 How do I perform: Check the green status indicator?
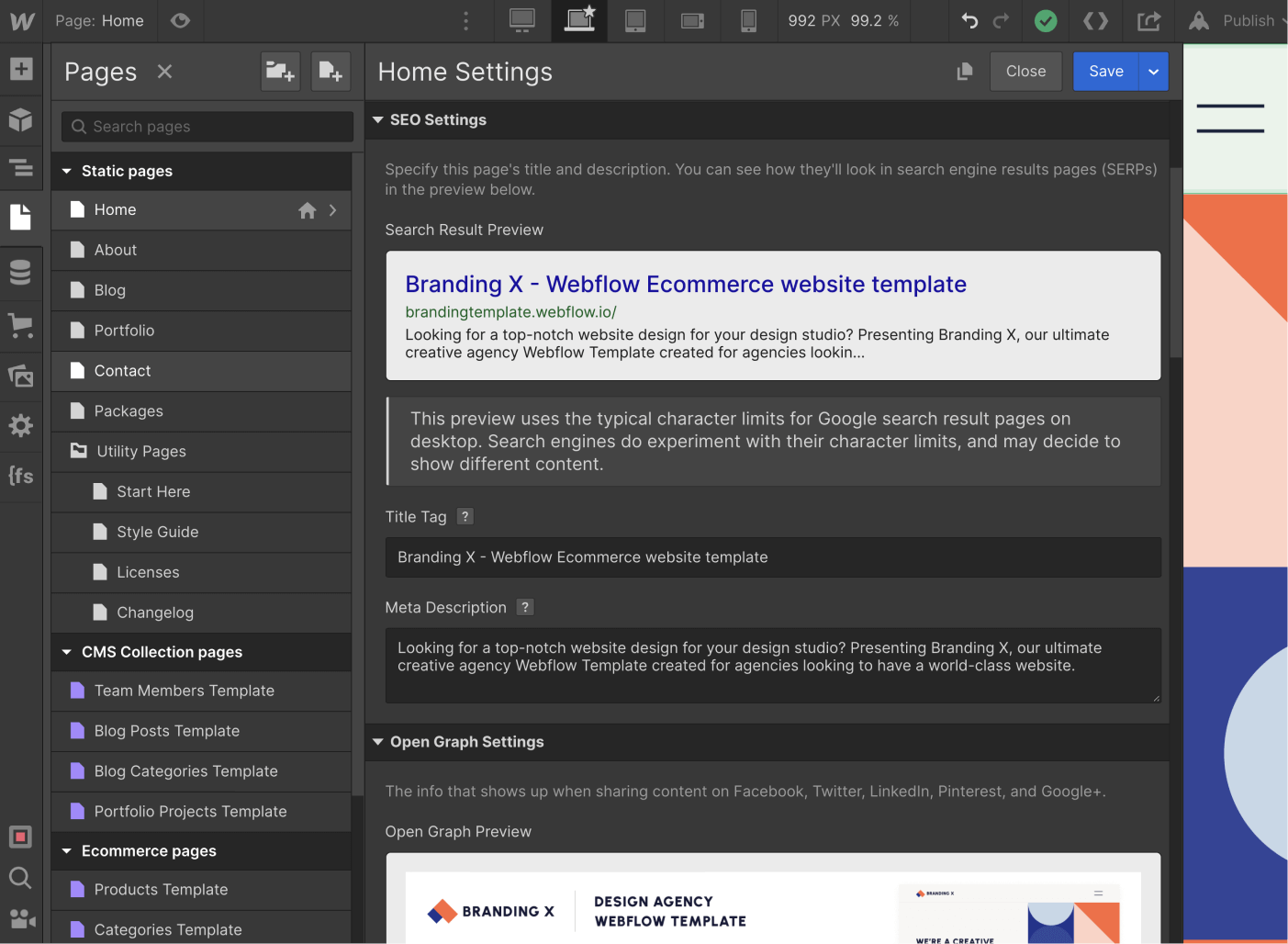[x=1046, y=20]
